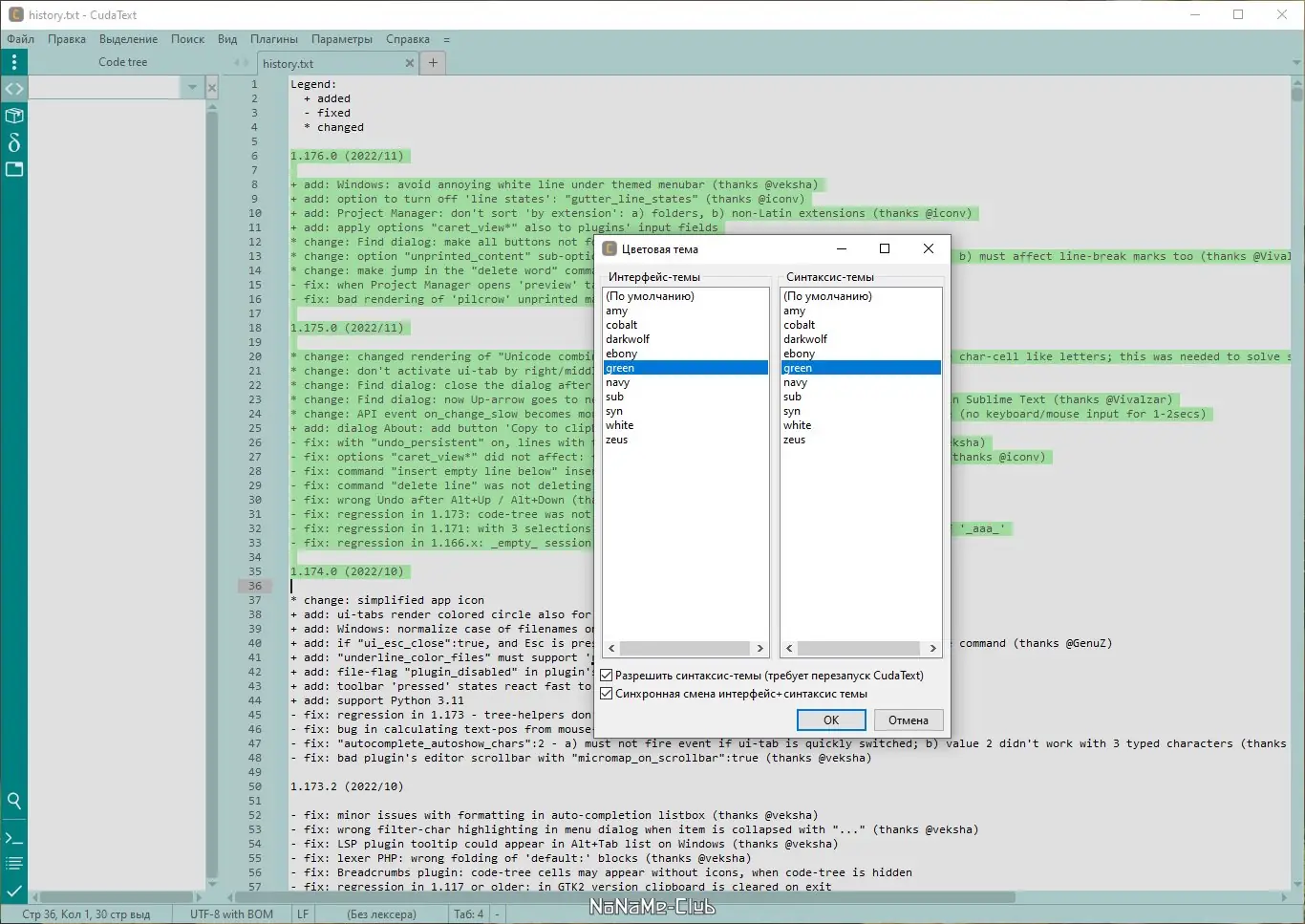The height and width of the screenshot is (924, 1305).
Task: Open the Output list icon in sidebar
Action: click(14, 864)
